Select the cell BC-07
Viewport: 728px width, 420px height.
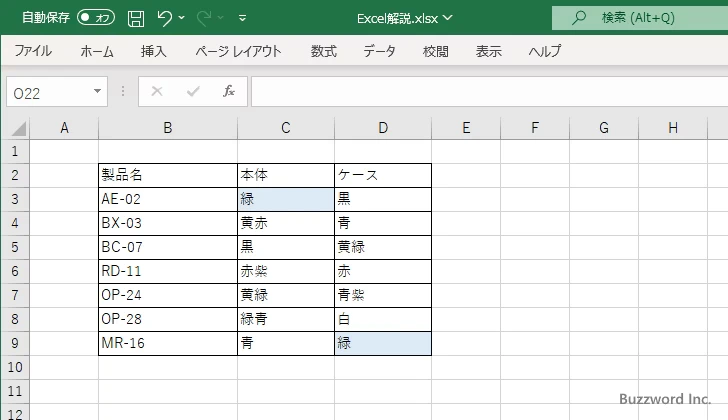pyautogui.click(x=168, y=247)
